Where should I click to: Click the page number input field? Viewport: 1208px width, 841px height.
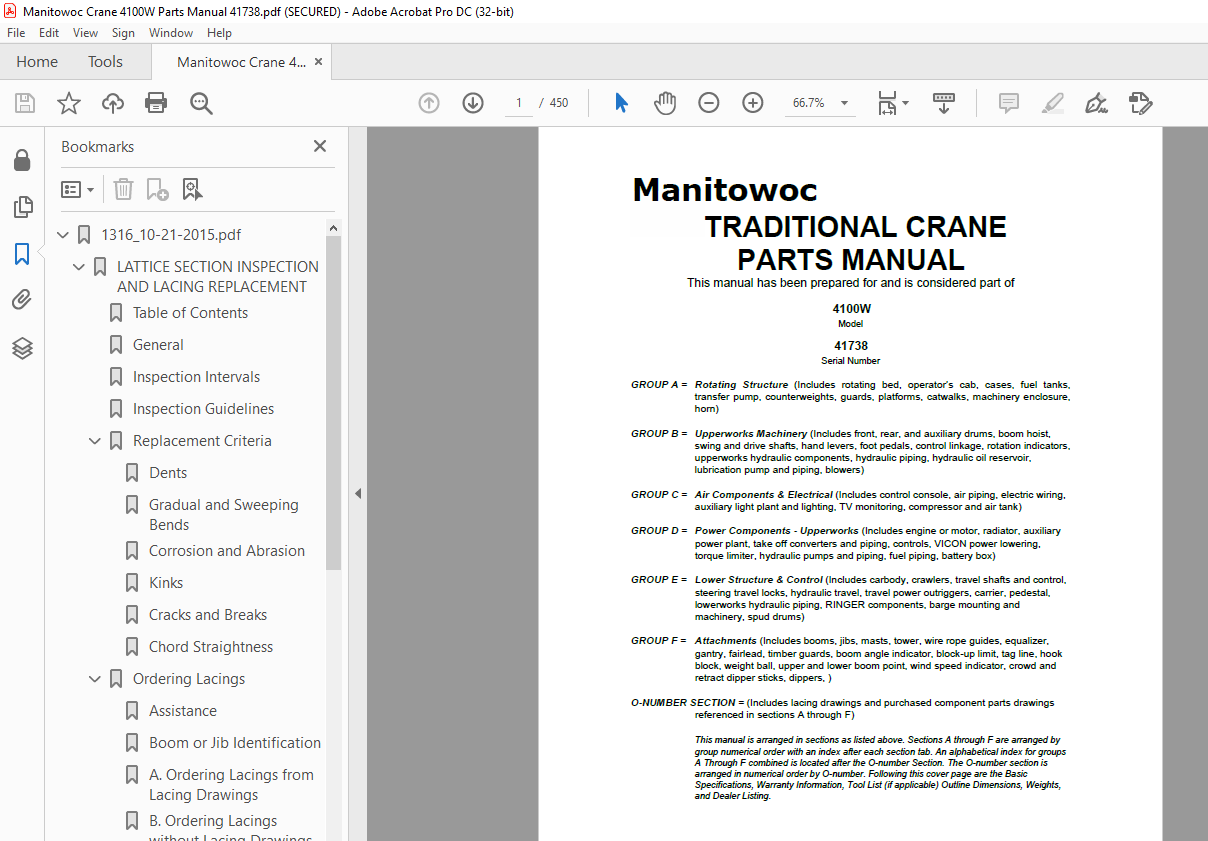coord(518,103)
